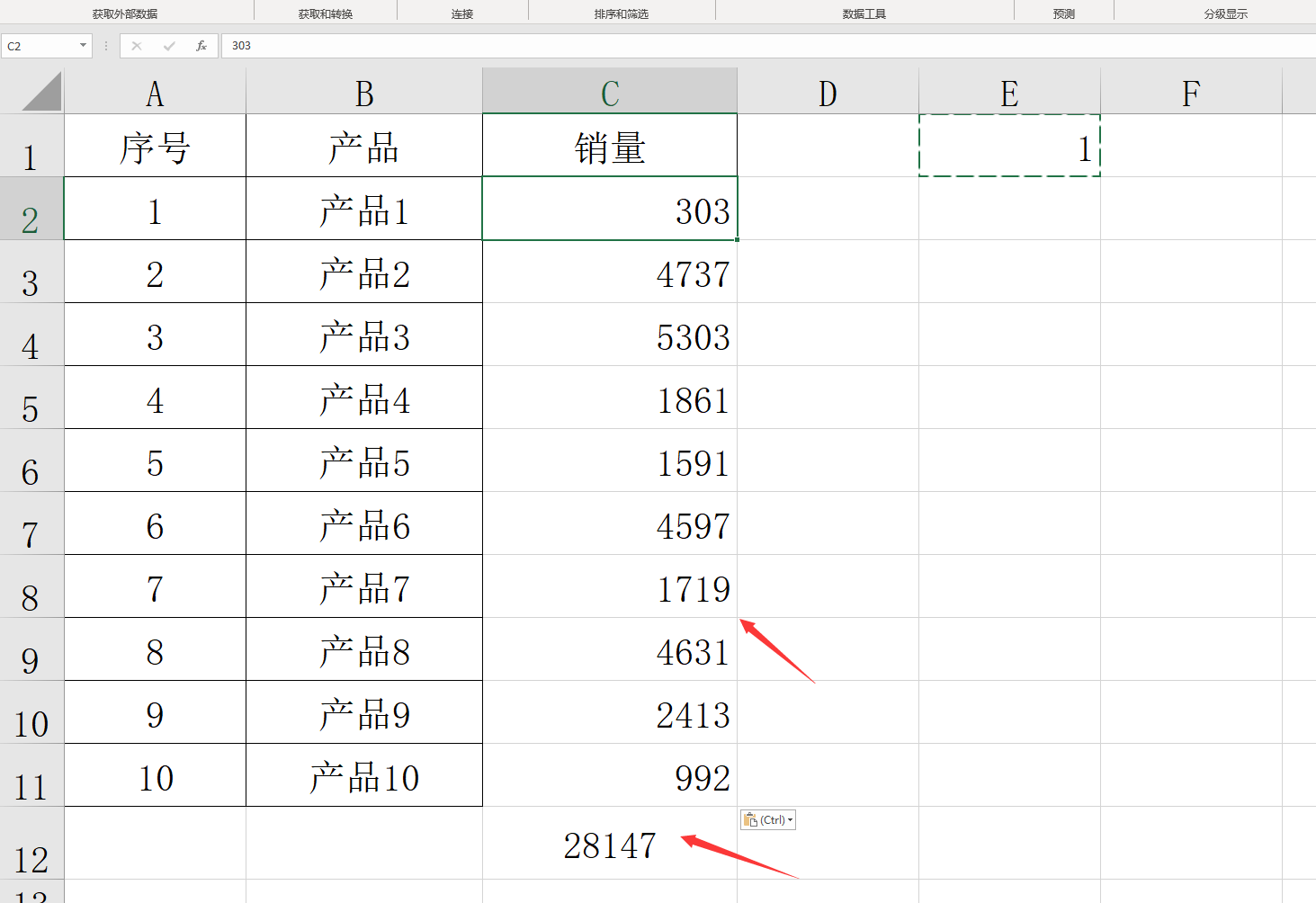The image size is (1316, 903).
Task: Select column E header
Action: point(1009,91)
